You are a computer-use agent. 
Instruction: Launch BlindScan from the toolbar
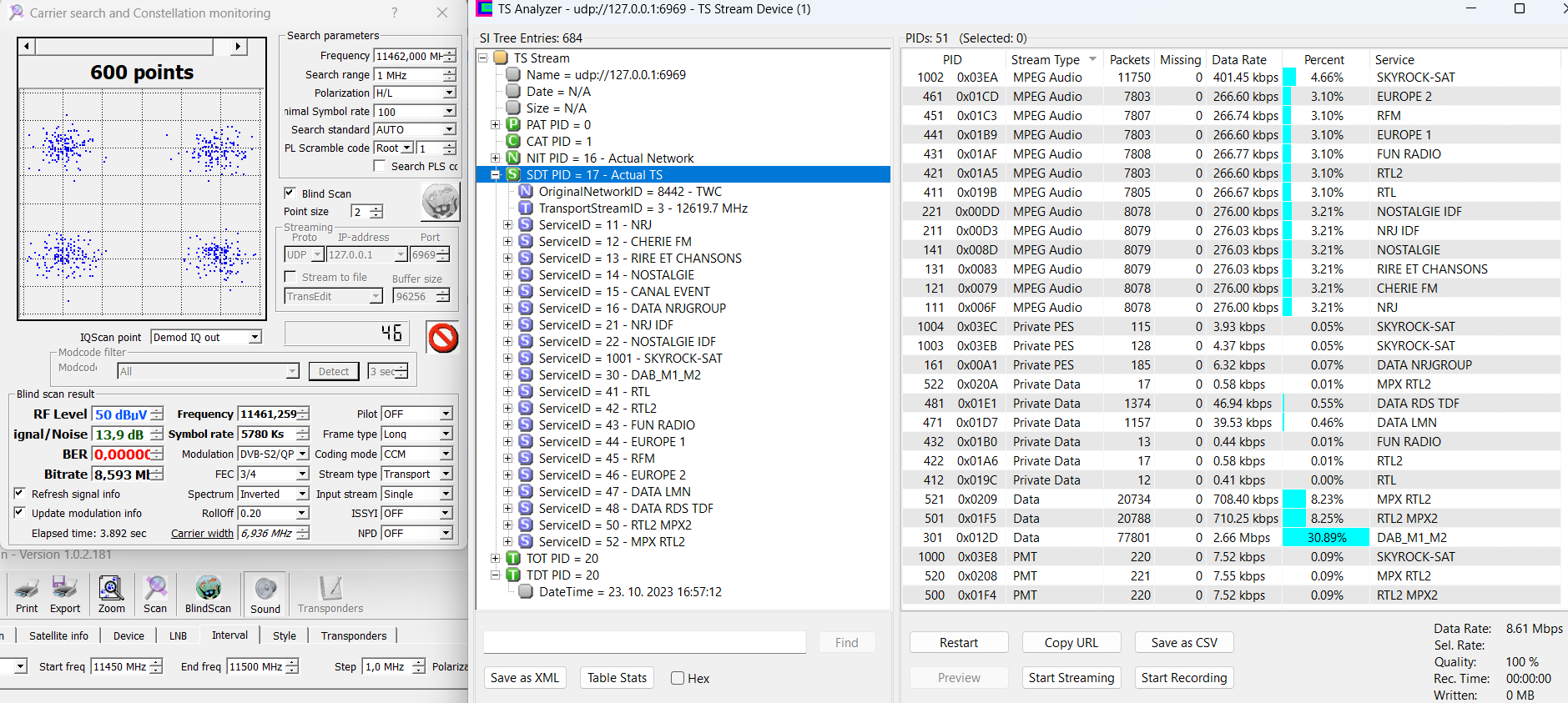pos(208,589)
